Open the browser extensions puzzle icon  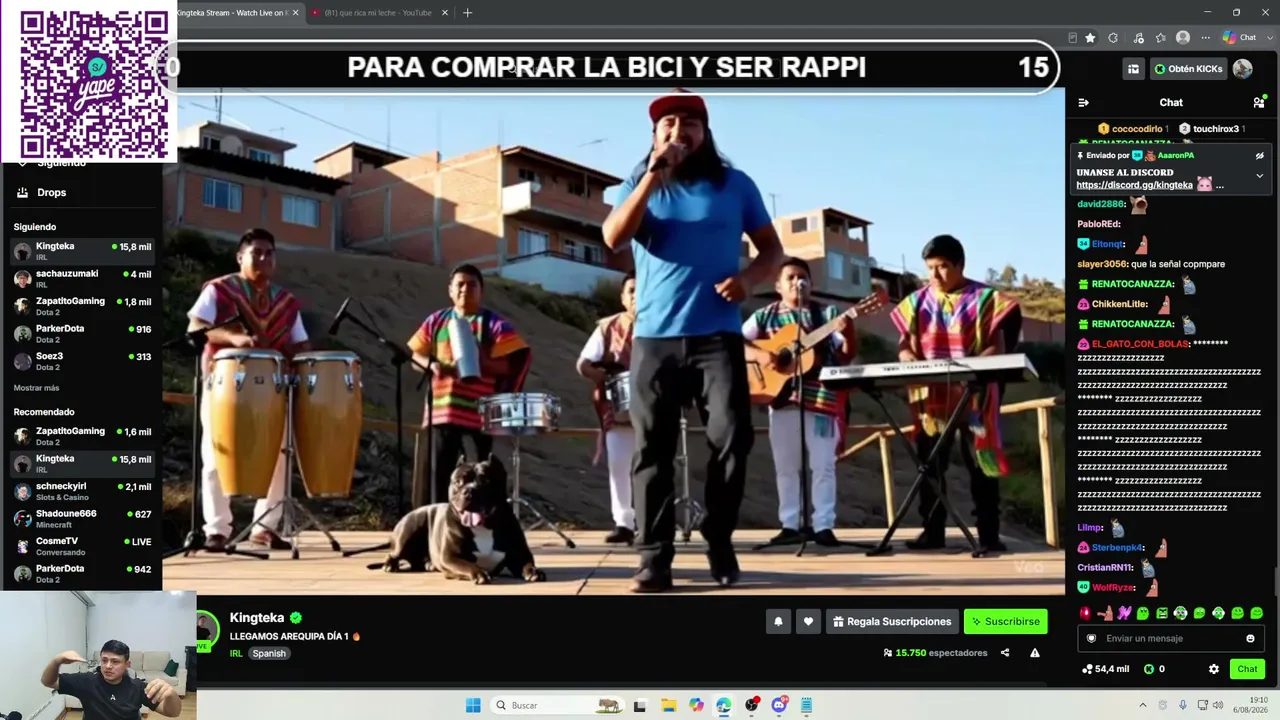point(1113,38)
